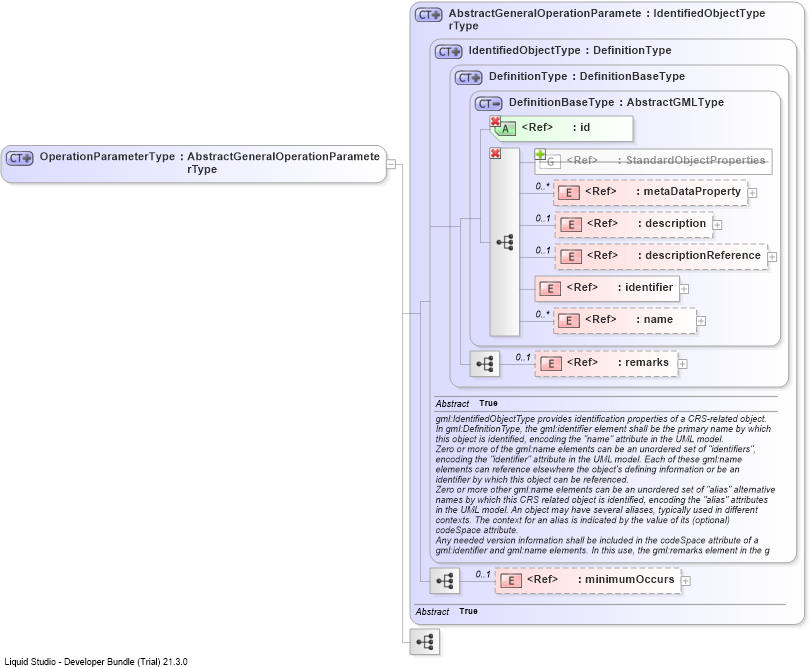Expand the minimumOccurs element
The width and height of the screenshot is (809, 667).
[x=685, y=581]
